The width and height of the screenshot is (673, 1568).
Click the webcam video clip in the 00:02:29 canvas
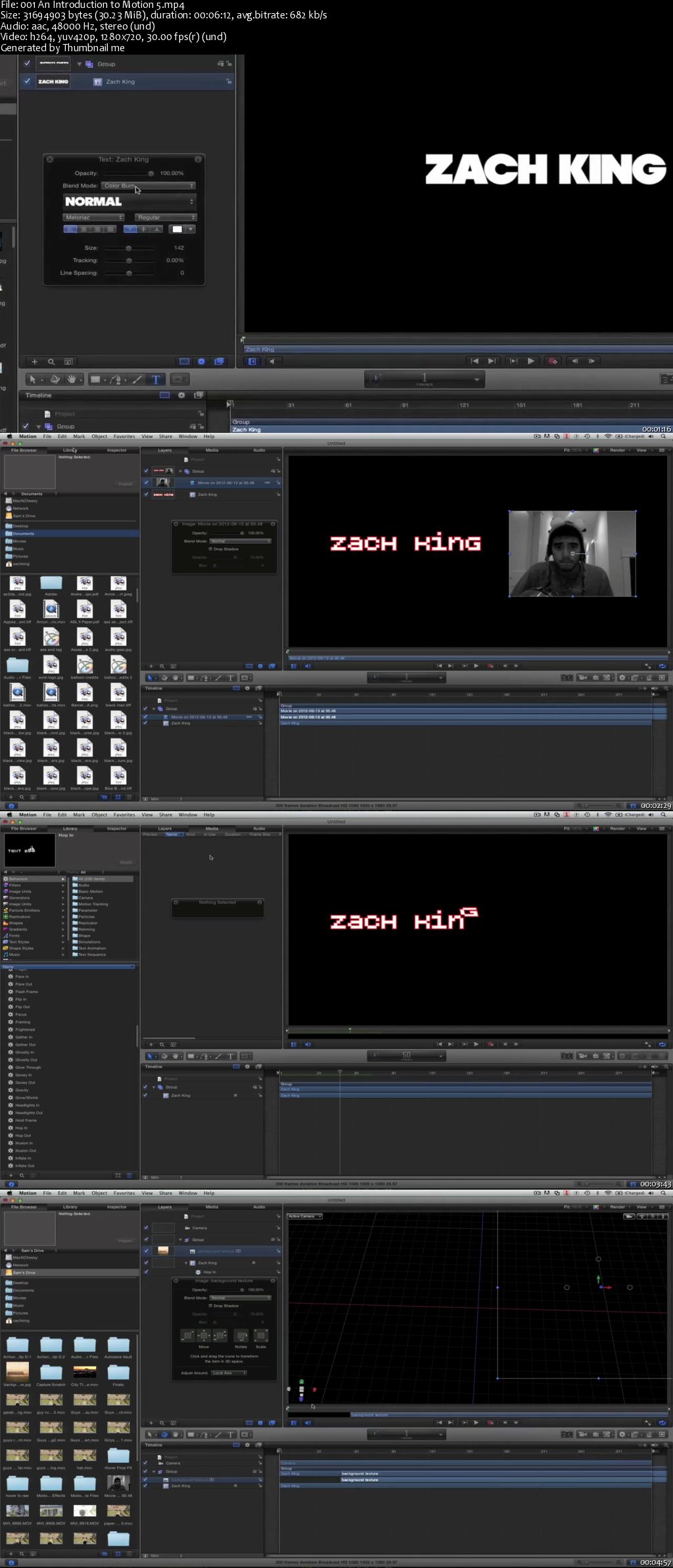click(x=572, y=554)
